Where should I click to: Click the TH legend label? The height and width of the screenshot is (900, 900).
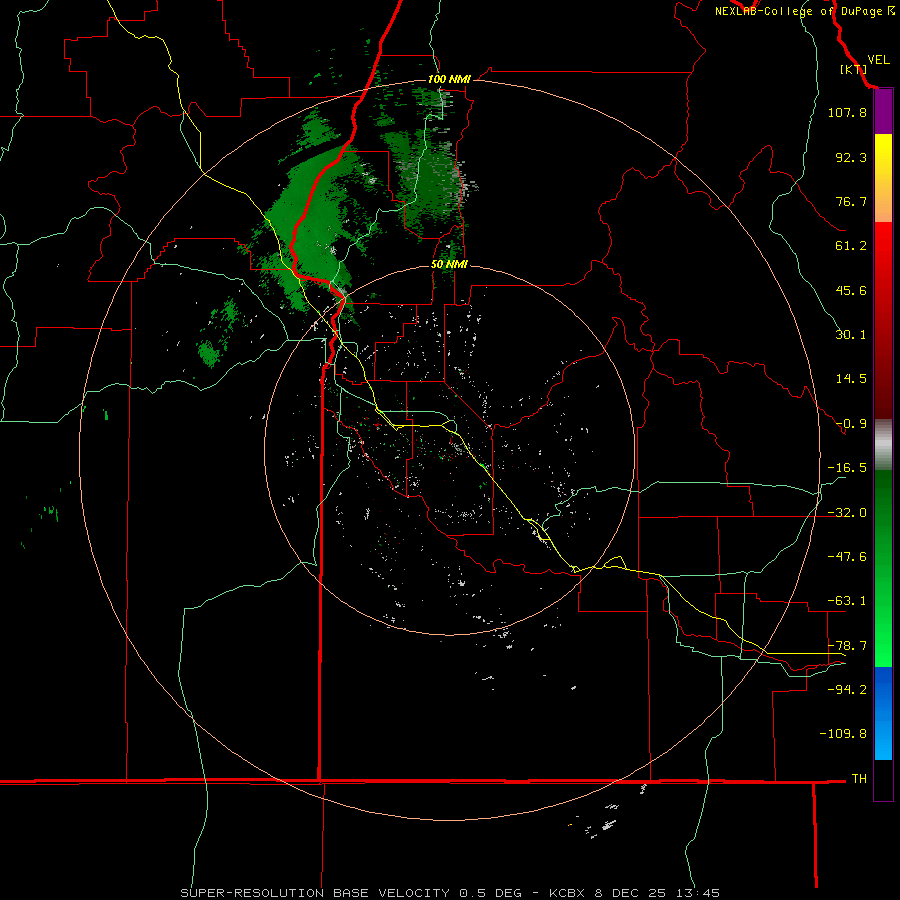click(x=859, y=779)
